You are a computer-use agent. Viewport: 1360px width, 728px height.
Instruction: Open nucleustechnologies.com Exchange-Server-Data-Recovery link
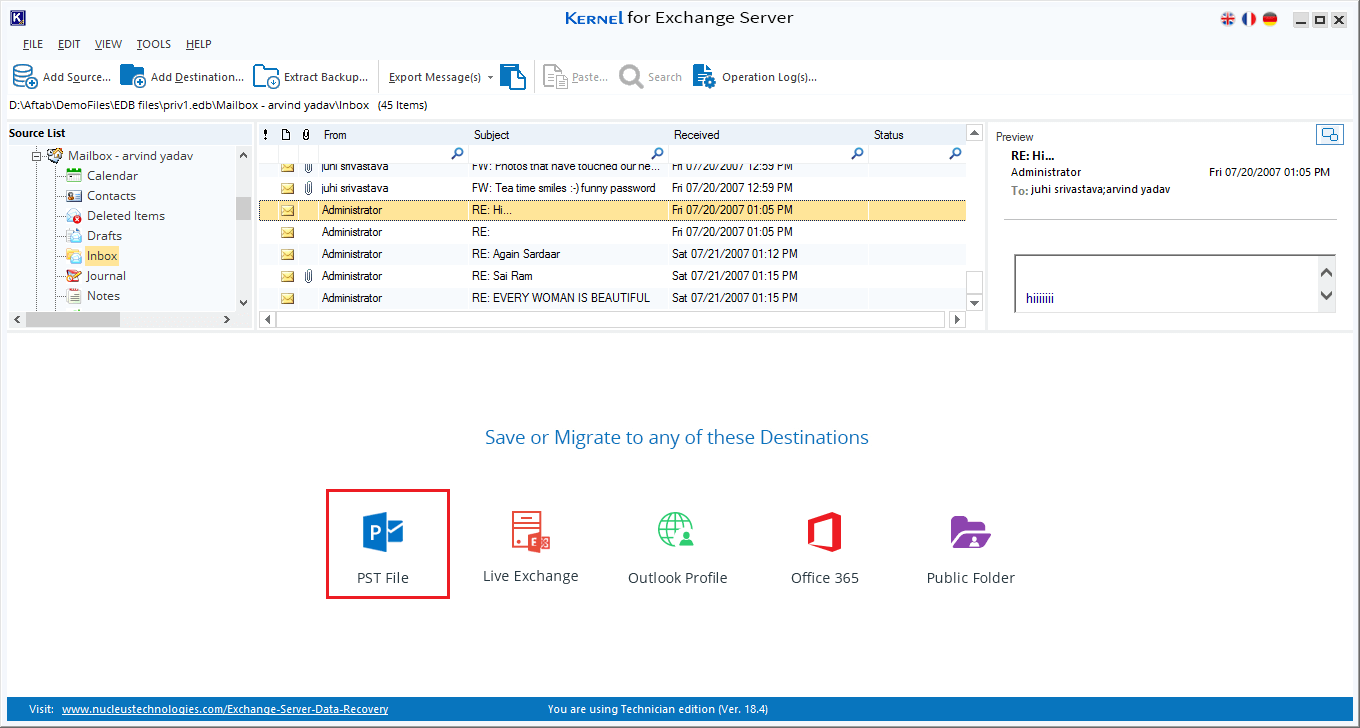(225, 709)
